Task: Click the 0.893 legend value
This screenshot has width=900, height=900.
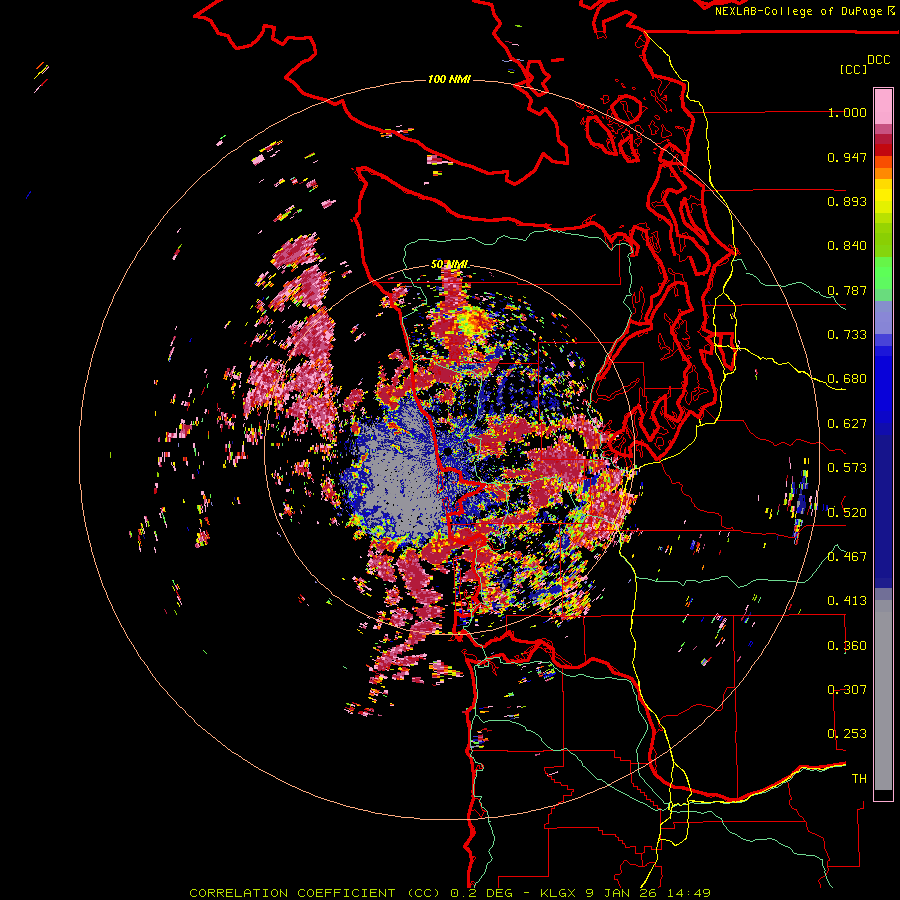Action: pos(847,201)
